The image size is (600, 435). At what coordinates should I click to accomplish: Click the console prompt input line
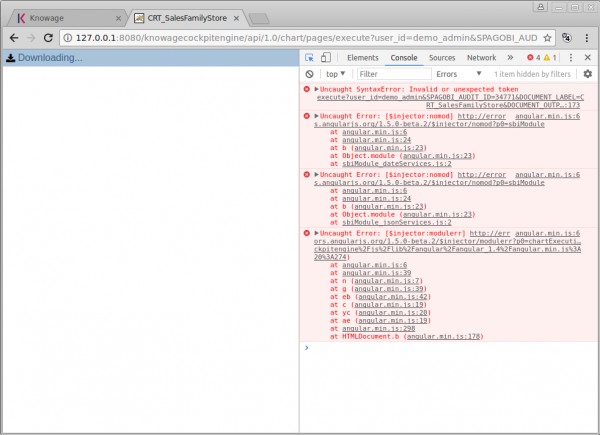[450, 348]
